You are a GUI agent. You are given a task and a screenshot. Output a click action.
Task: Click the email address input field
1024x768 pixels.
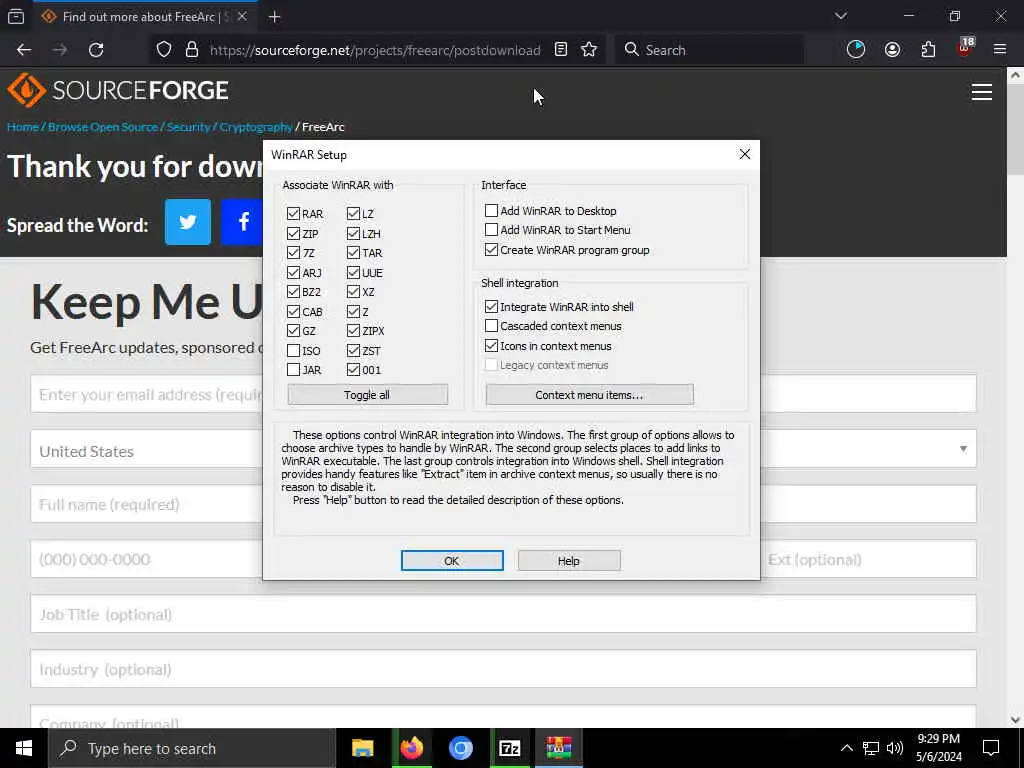click(x=503, y=393)
